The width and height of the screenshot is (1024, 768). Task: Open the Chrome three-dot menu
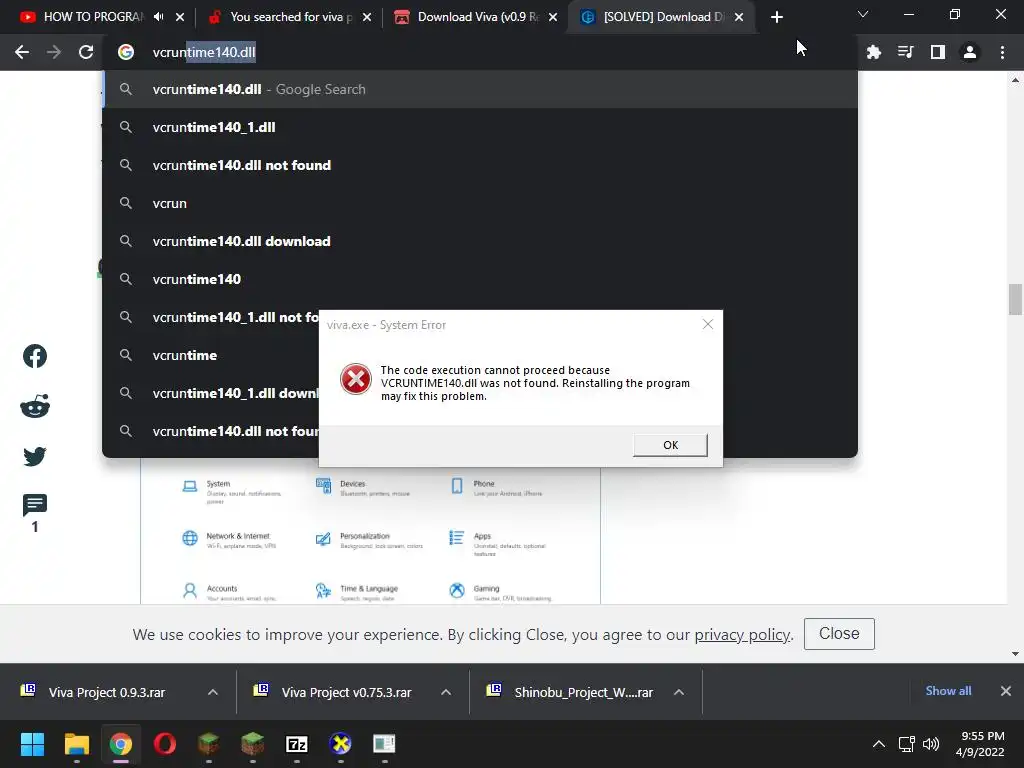1002,52
